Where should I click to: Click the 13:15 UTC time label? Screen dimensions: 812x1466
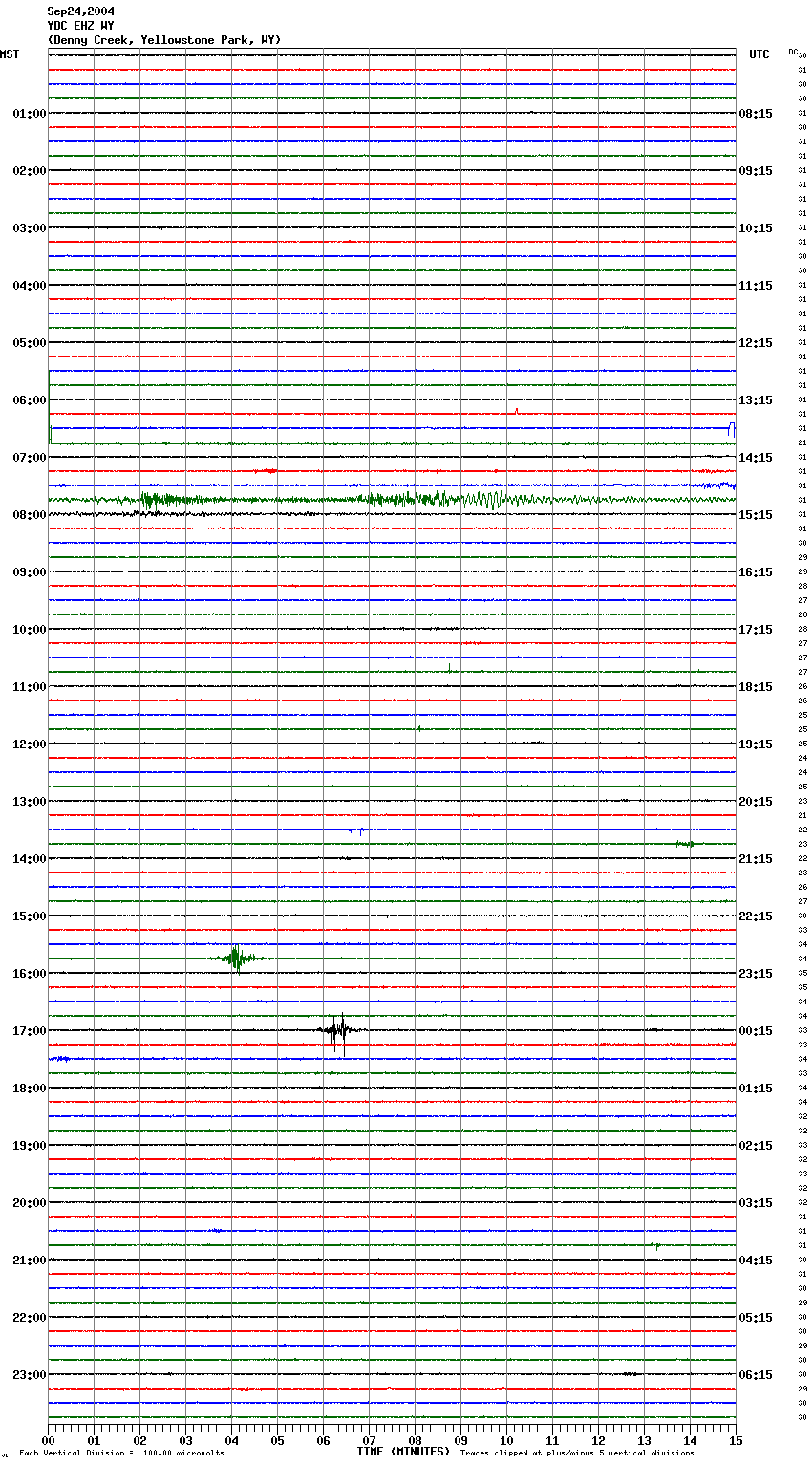(x=756, y=400)
